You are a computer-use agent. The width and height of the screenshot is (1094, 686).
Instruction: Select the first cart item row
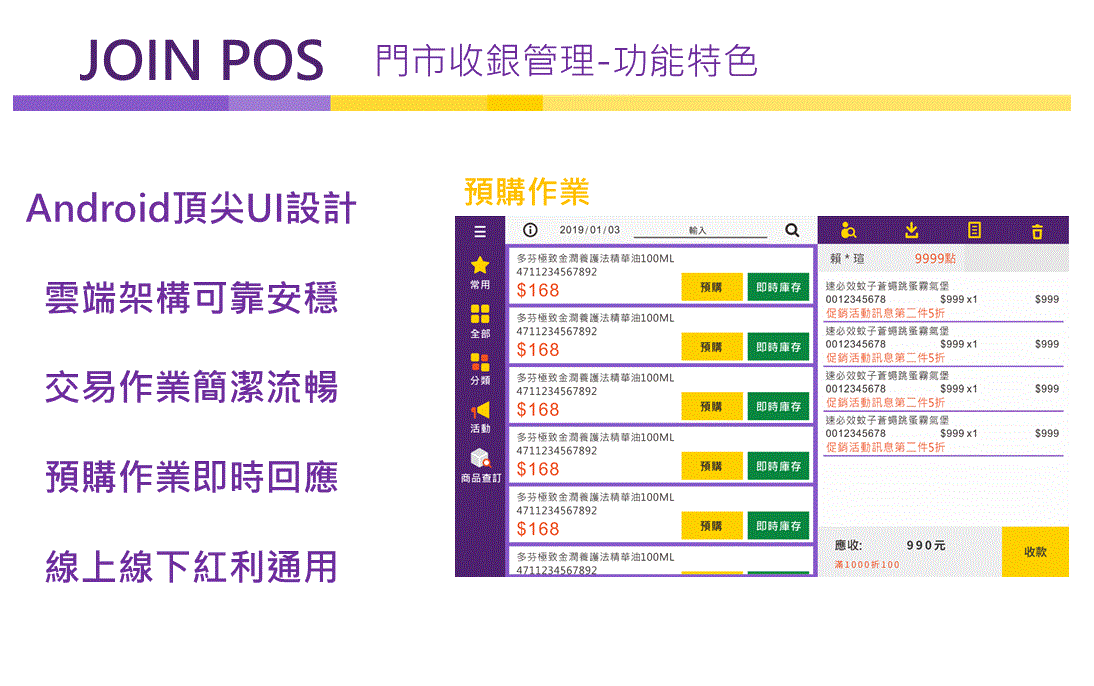(x=942, y=299)
